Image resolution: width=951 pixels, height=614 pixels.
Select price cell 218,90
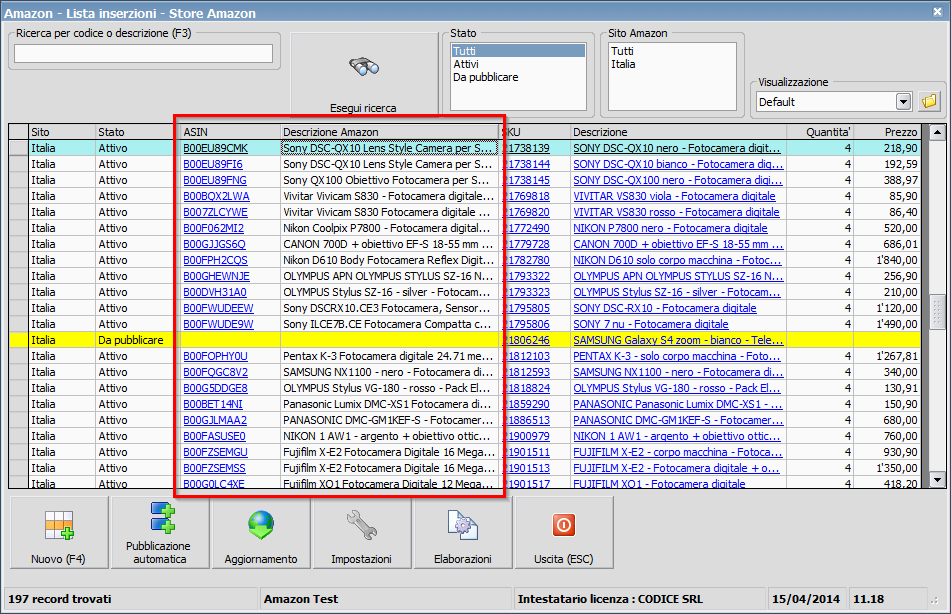point(887,148)
